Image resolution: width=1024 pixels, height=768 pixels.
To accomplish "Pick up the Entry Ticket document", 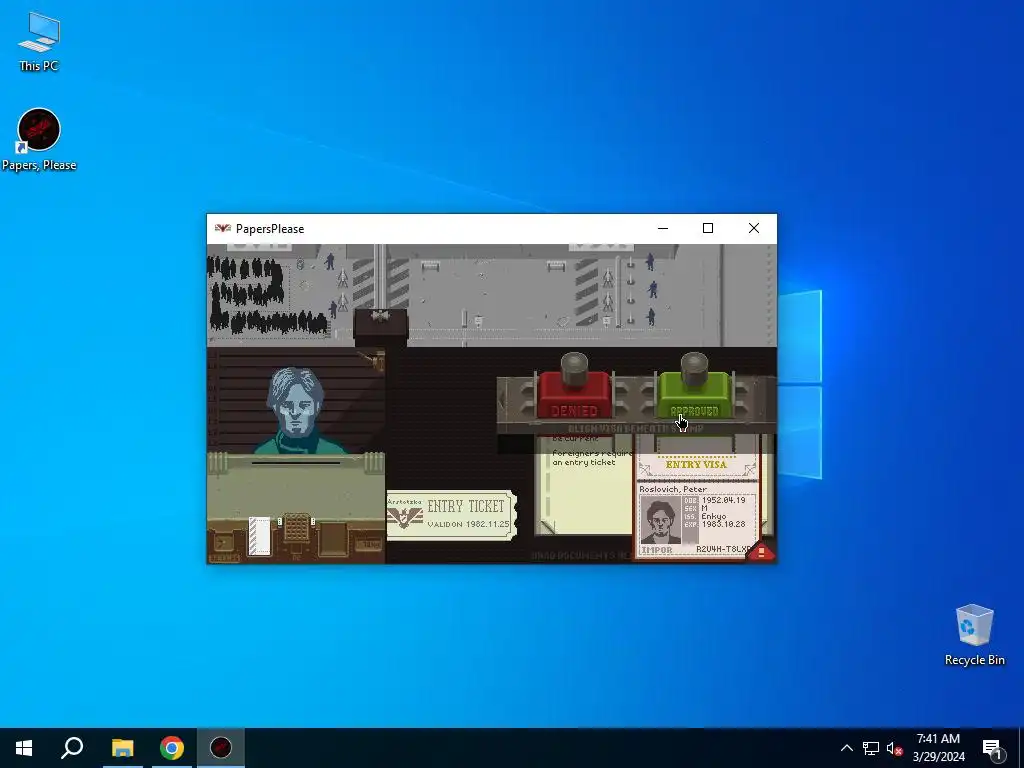I will click(x=451, y=515).
